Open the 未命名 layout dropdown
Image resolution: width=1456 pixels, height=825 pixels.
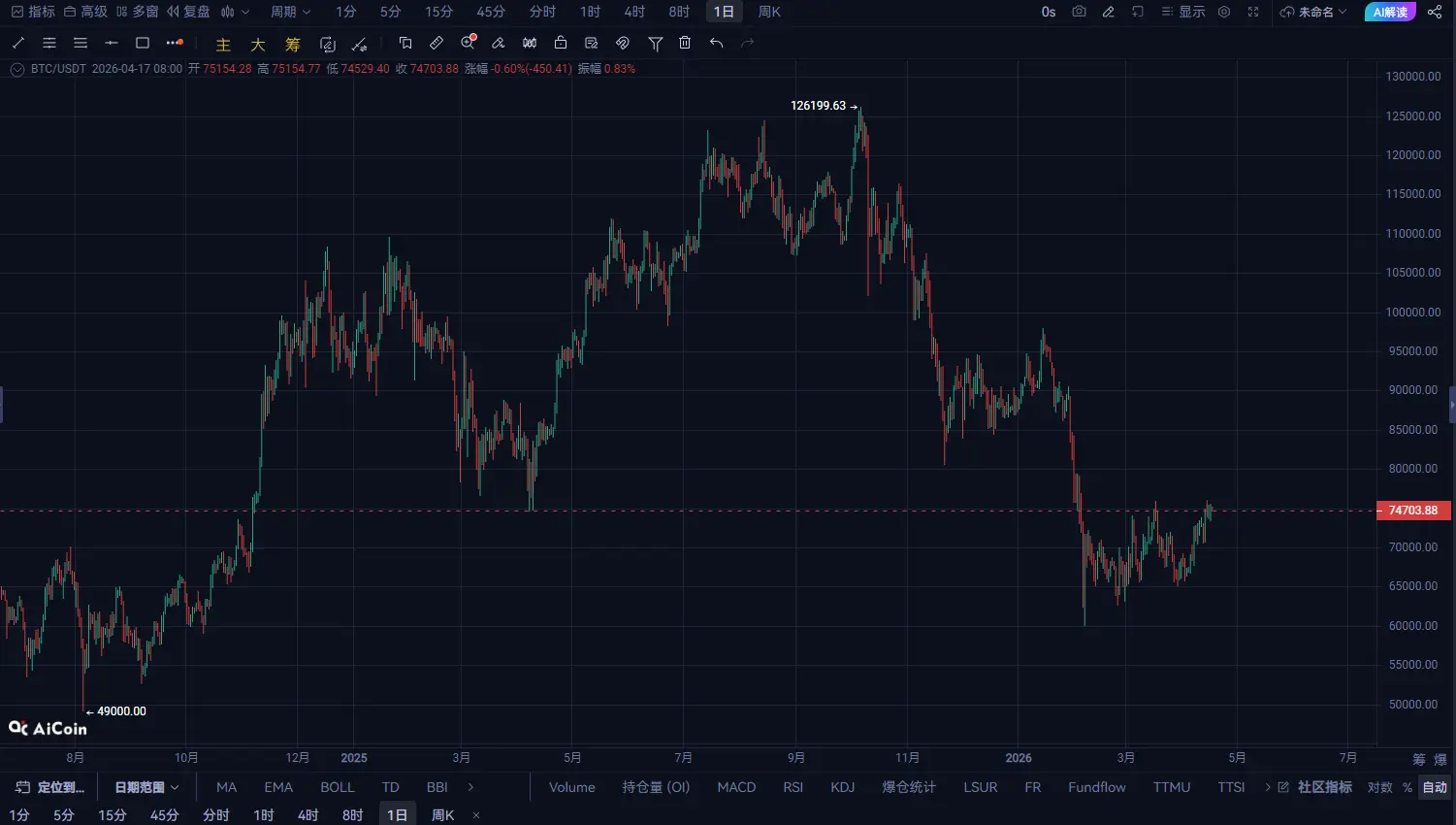[1314, 12]
